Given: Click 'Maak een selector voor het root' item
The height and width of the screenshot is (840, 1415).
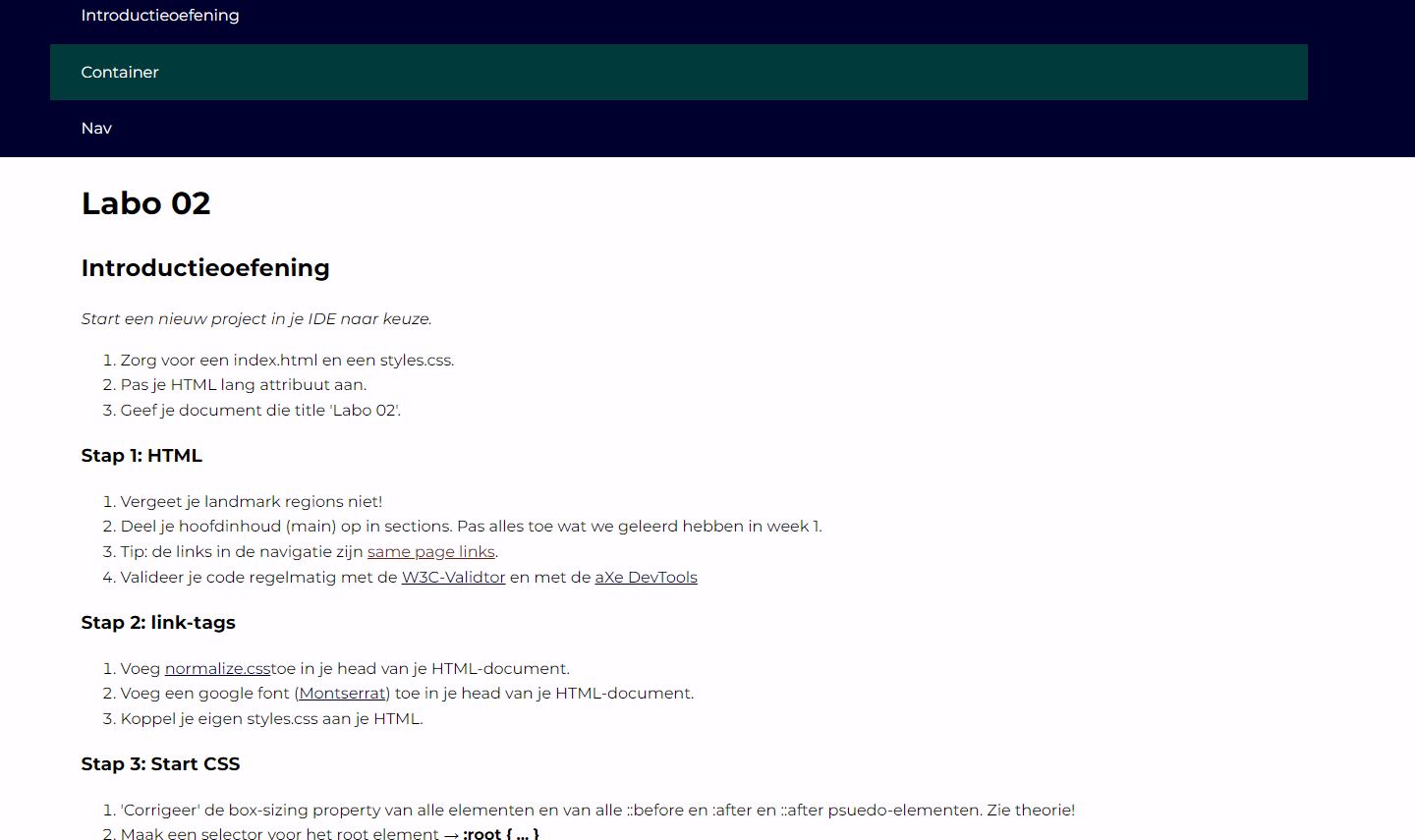Looking at the screenshot, I should coord(330,833).
